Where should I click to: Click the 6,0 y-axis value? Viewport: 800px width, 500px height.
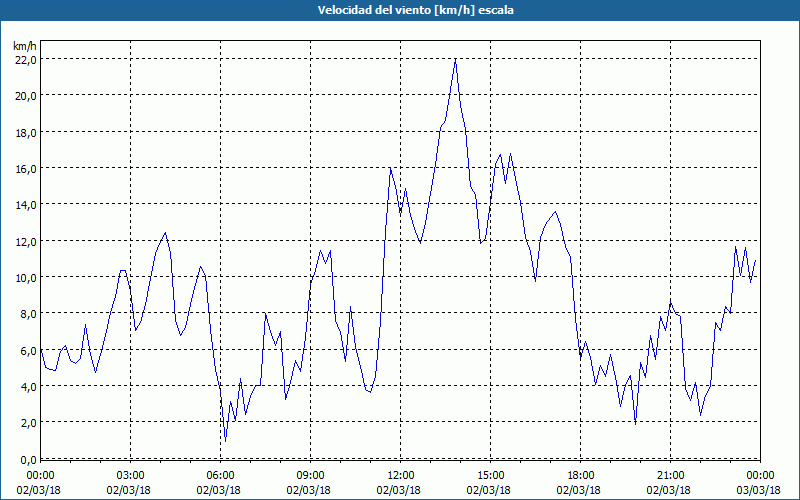coord(28,351)
